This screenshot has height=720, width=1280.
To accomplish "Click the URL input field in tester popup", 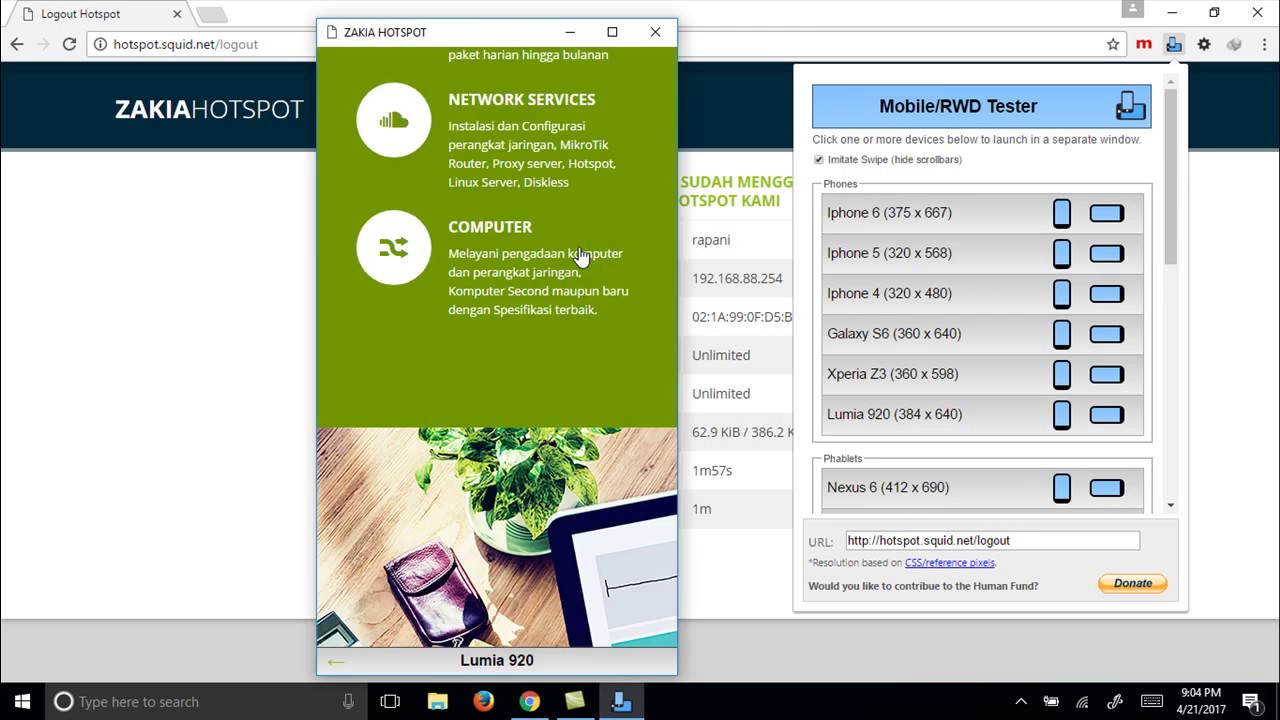I will (x=992, y=540).
